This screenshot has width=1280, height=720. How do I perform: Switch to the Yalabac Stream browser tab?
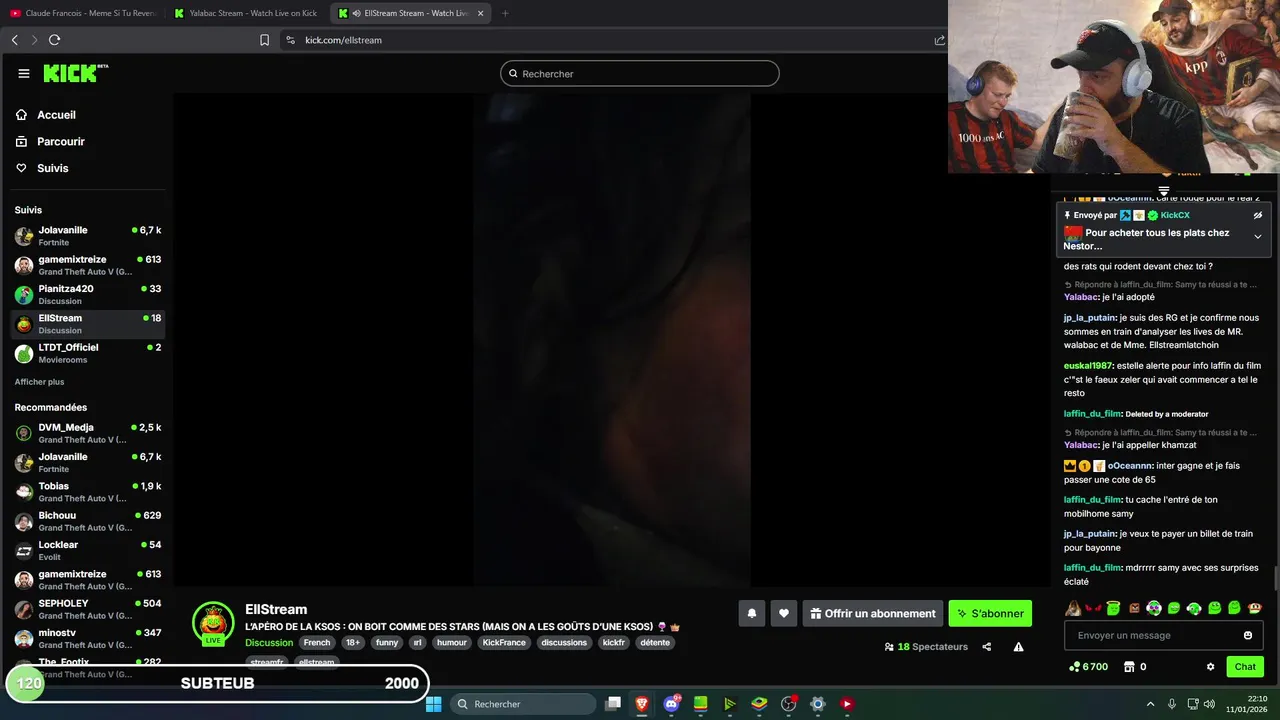click(x=246, y=13)
